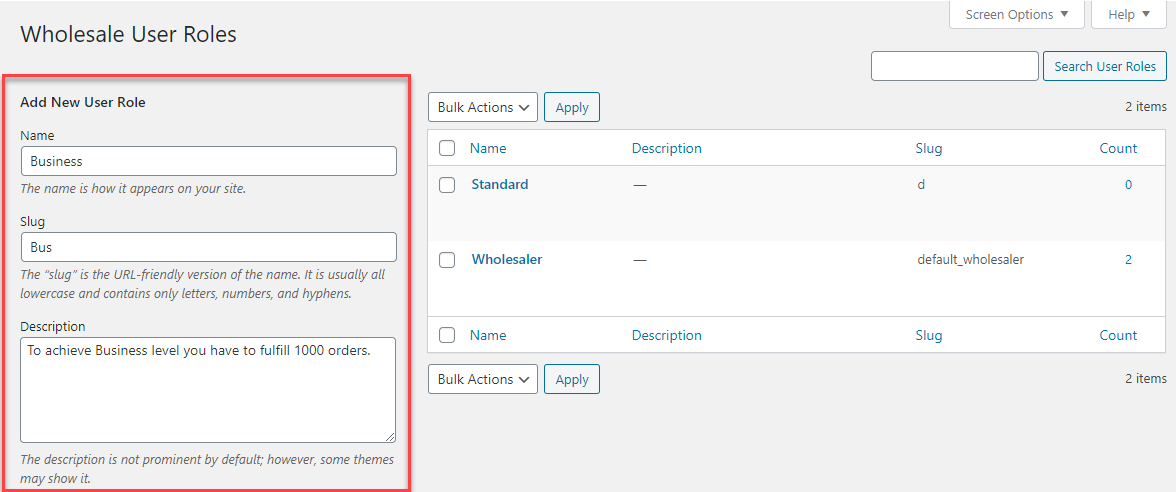The image size is (1176, 492).
Task: Open the bottom Bulk Actions dropdown
Action: point(483,379)
